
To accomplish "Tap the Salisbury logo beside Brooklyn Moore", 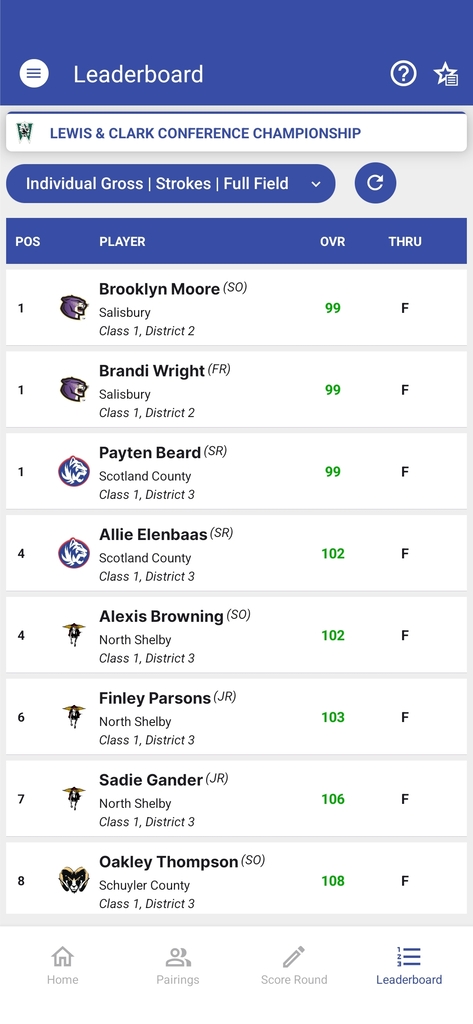I will [x=74, y=308].
